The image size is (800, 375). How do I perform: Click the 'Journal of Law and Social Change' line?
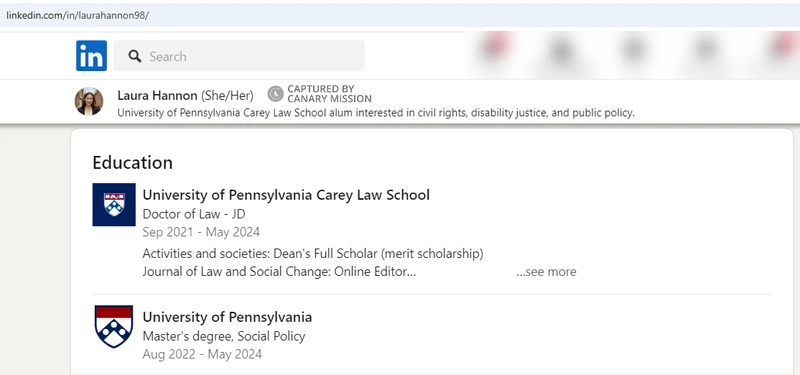click(279, 272)
